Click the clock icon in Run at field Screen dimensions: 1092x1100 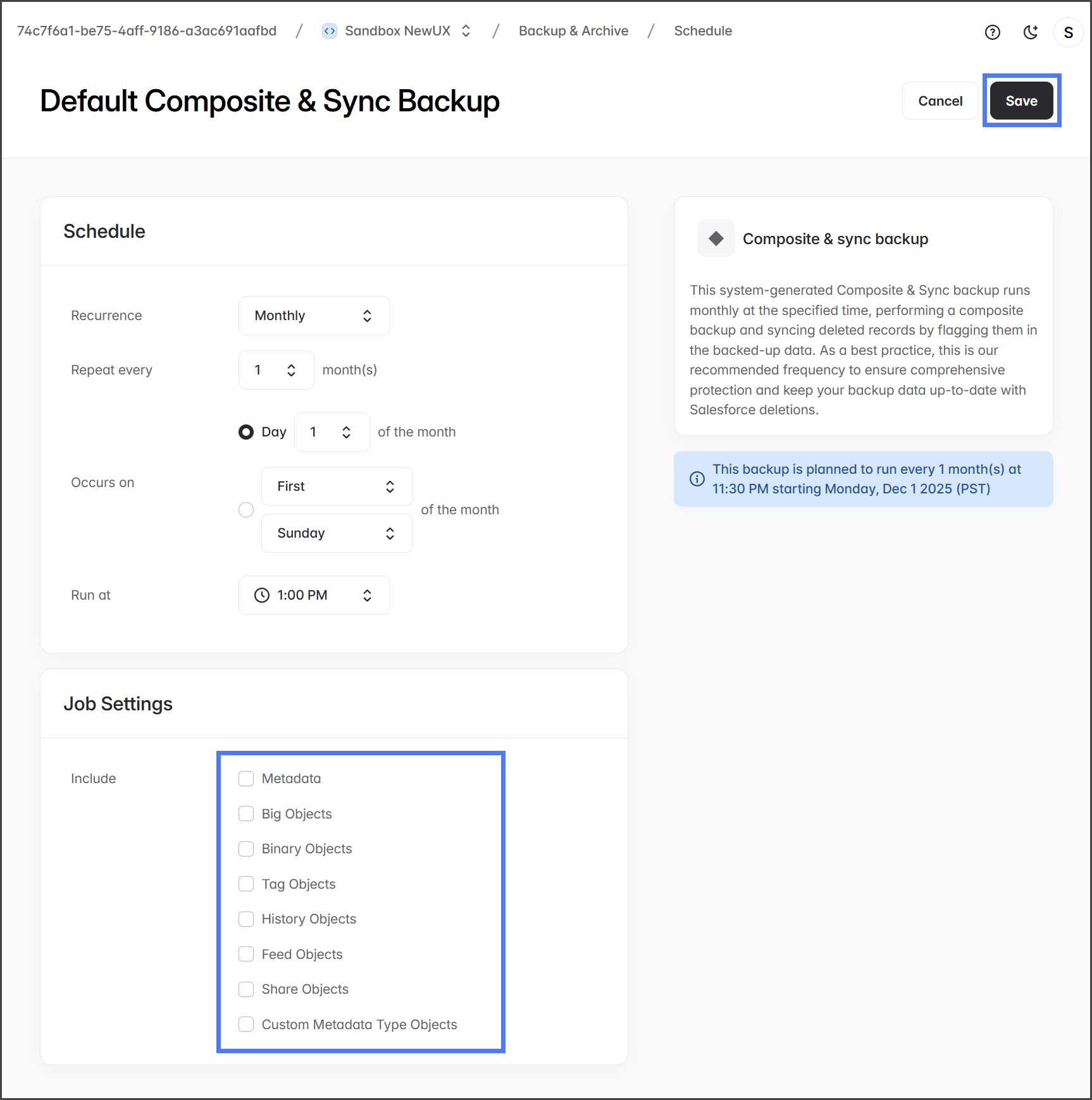[261, 595]
